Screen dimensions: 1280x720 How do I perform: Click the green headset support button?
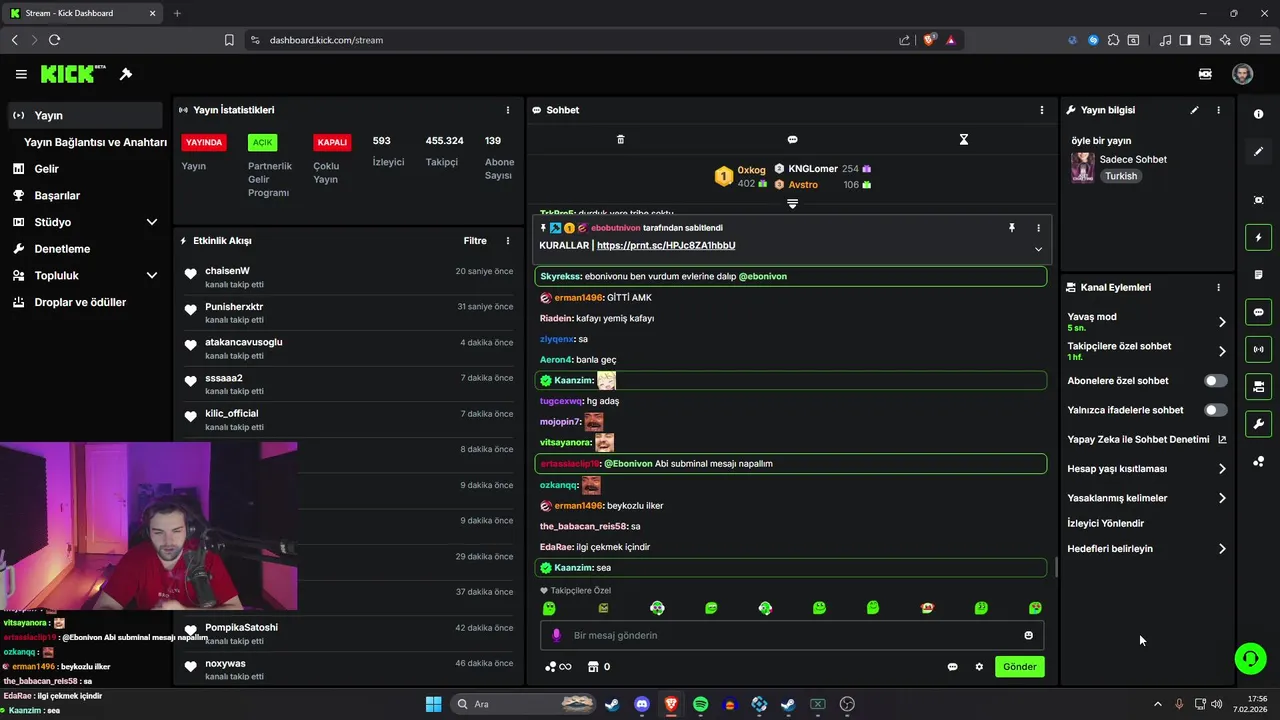point(1251,658)
